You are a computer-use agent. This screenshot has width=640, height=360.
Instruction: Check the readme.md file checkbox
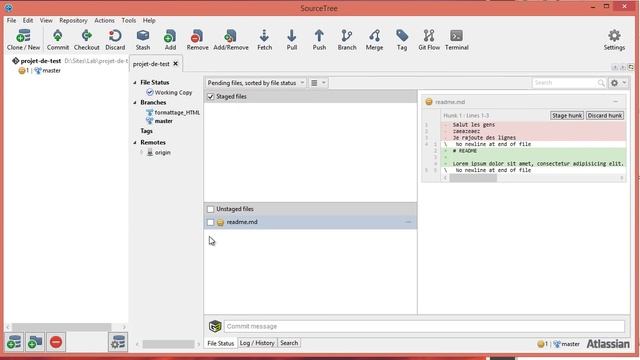click(x=211, y=222)
